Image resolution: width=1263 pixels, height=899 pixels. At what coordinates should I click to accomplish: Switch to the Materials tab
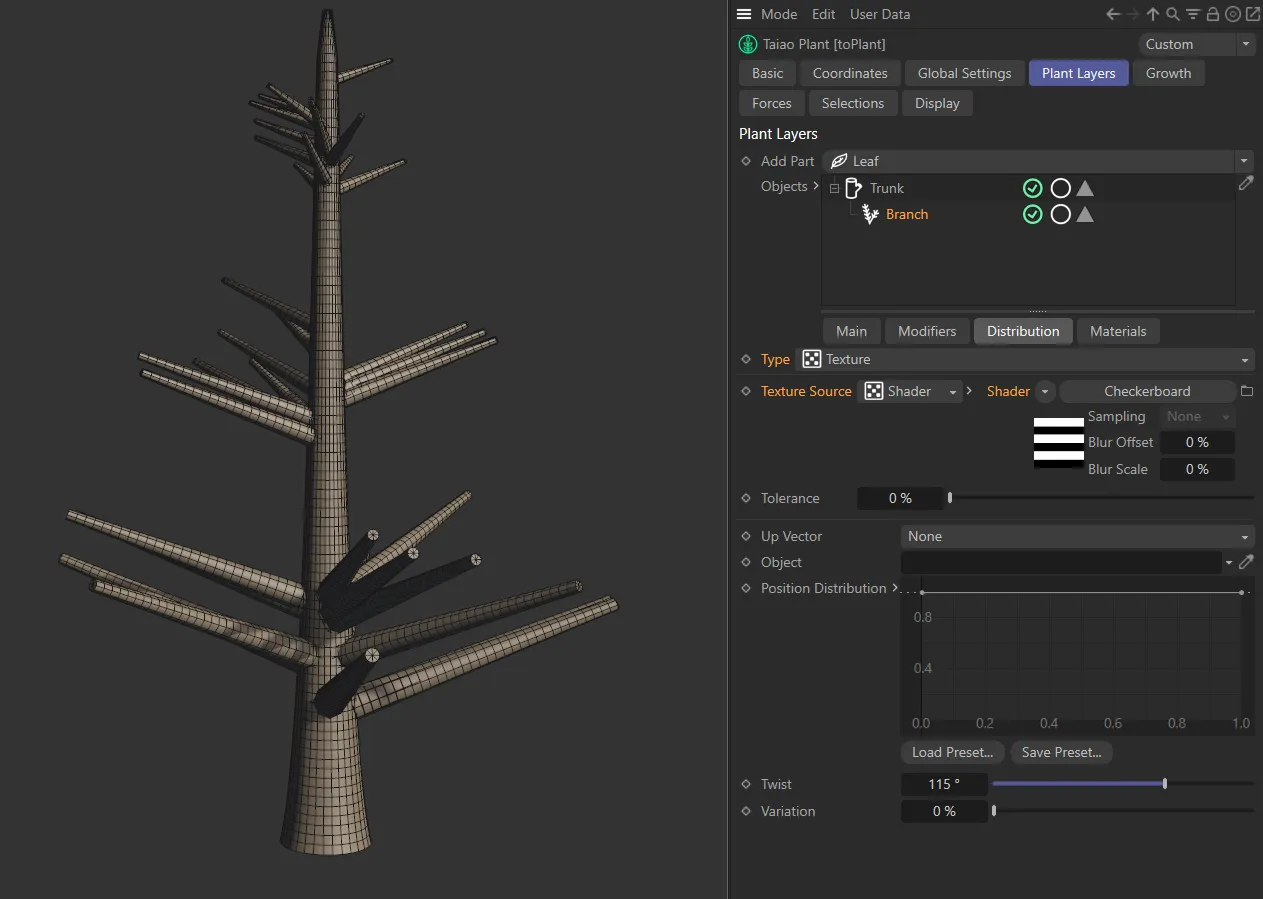pyautogui.click(x=1118, y=331)
